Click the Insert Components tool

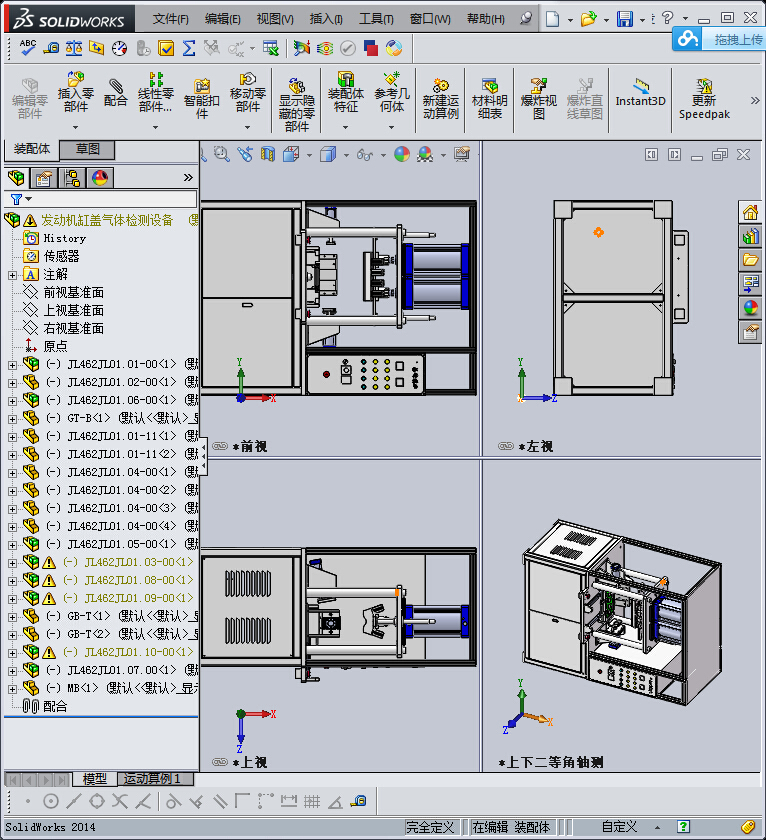click(x=76, y=92)
